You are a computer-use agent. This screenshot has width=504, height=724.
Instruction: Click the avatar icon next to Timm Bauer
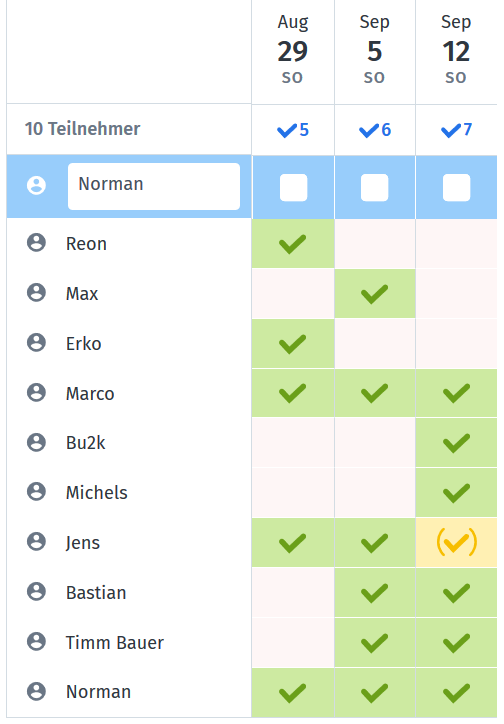click(36, 641)
